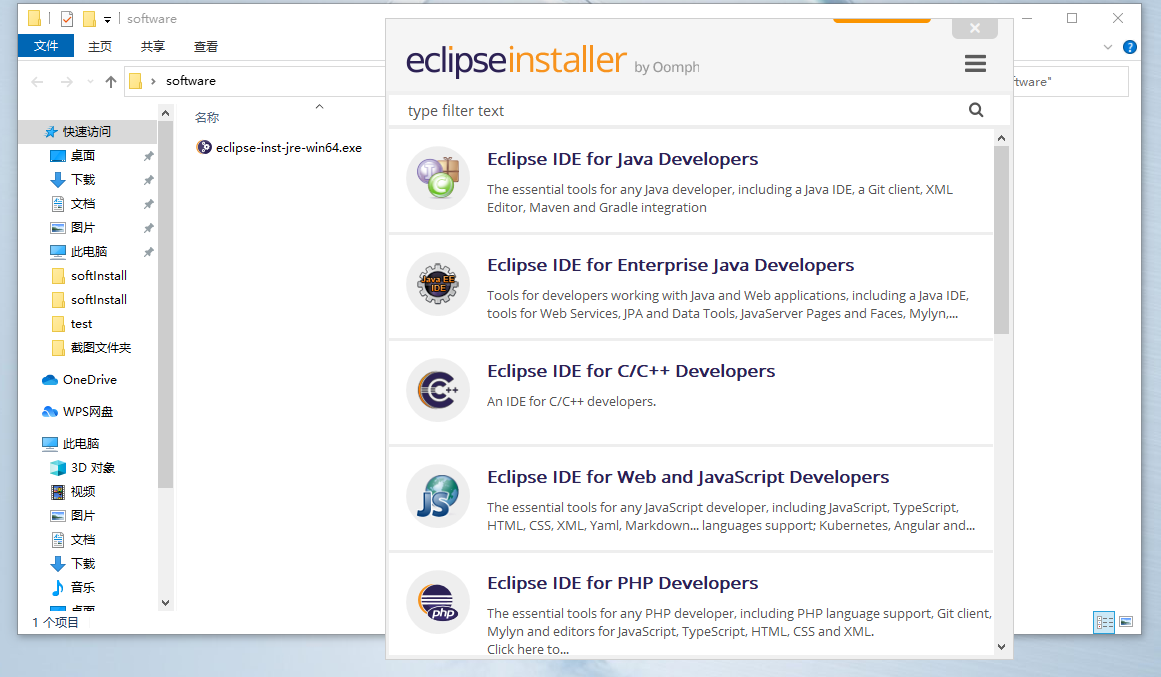Open the 截图文件夹 folder
This screenshot has width=1161, height=677.
[100, 347]
